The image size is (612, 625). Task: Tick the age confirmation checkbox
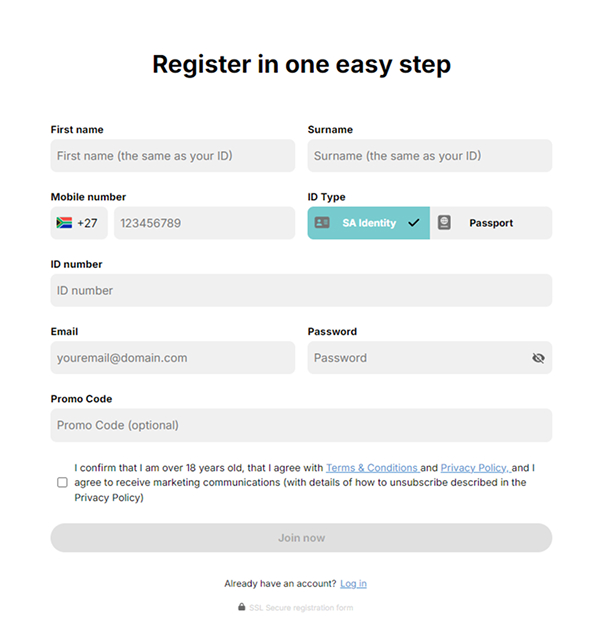[62, 482]
